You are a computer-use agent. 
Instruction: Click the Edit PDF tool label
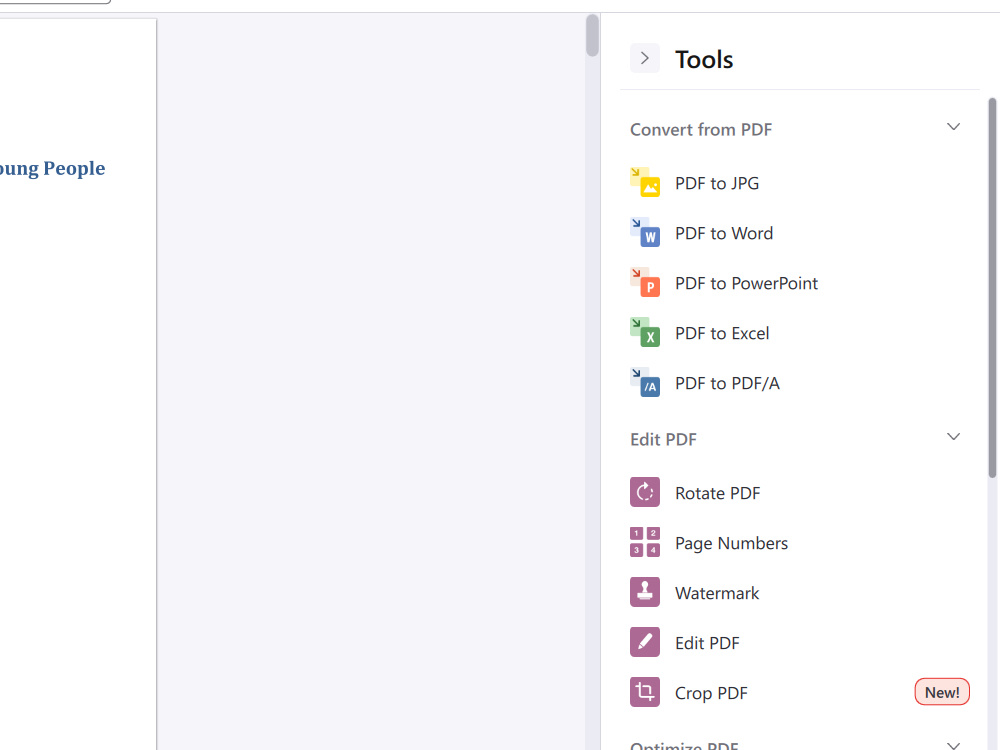pyautogui.click(x=707, y=643)
